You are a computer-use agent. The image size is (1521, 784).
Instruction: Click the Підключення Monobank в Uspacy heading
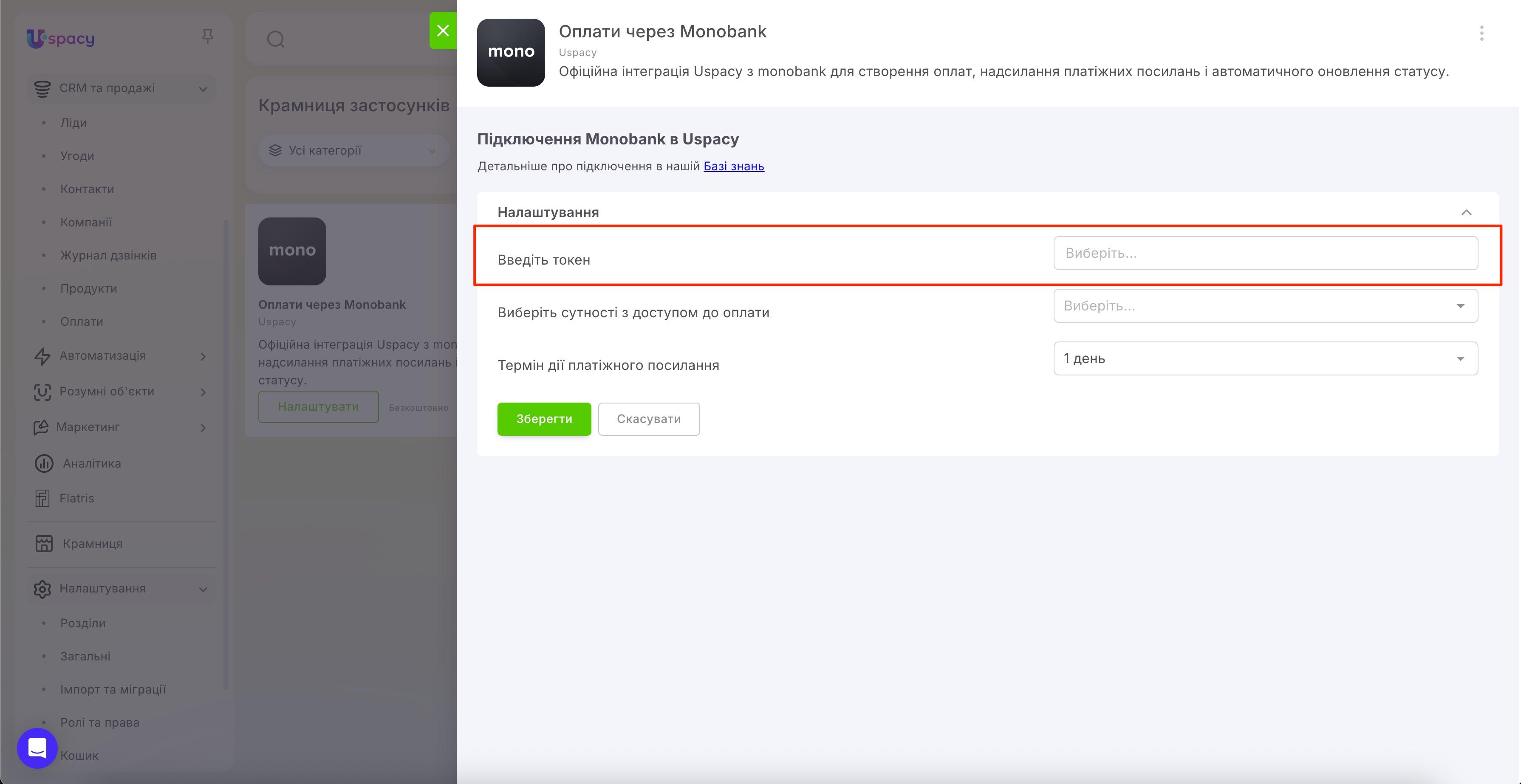(608, 139)
